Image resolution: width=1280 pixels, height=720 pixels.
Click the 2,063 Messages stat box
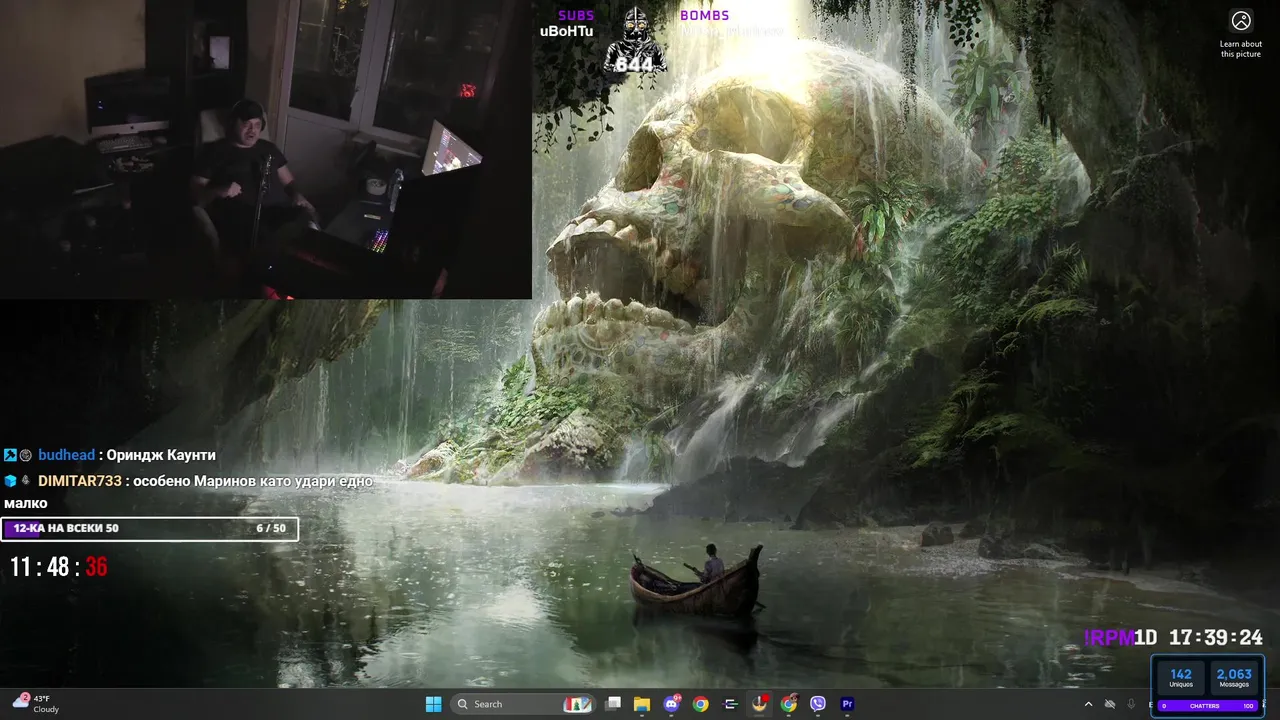point(1234,678)
